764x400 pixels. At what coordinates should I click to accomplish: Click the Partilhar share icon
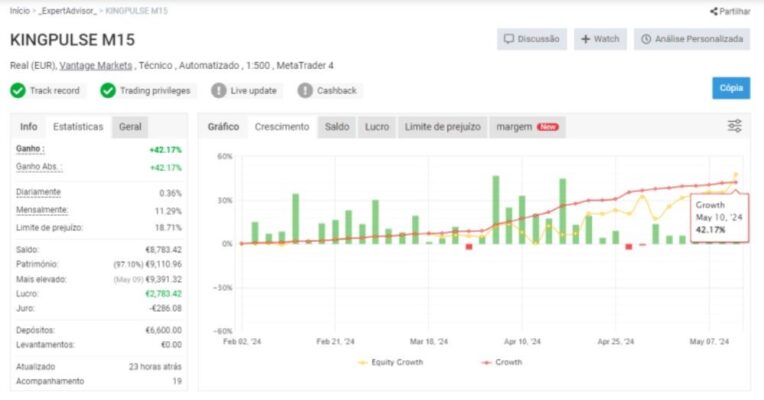(x=714, y=11)
